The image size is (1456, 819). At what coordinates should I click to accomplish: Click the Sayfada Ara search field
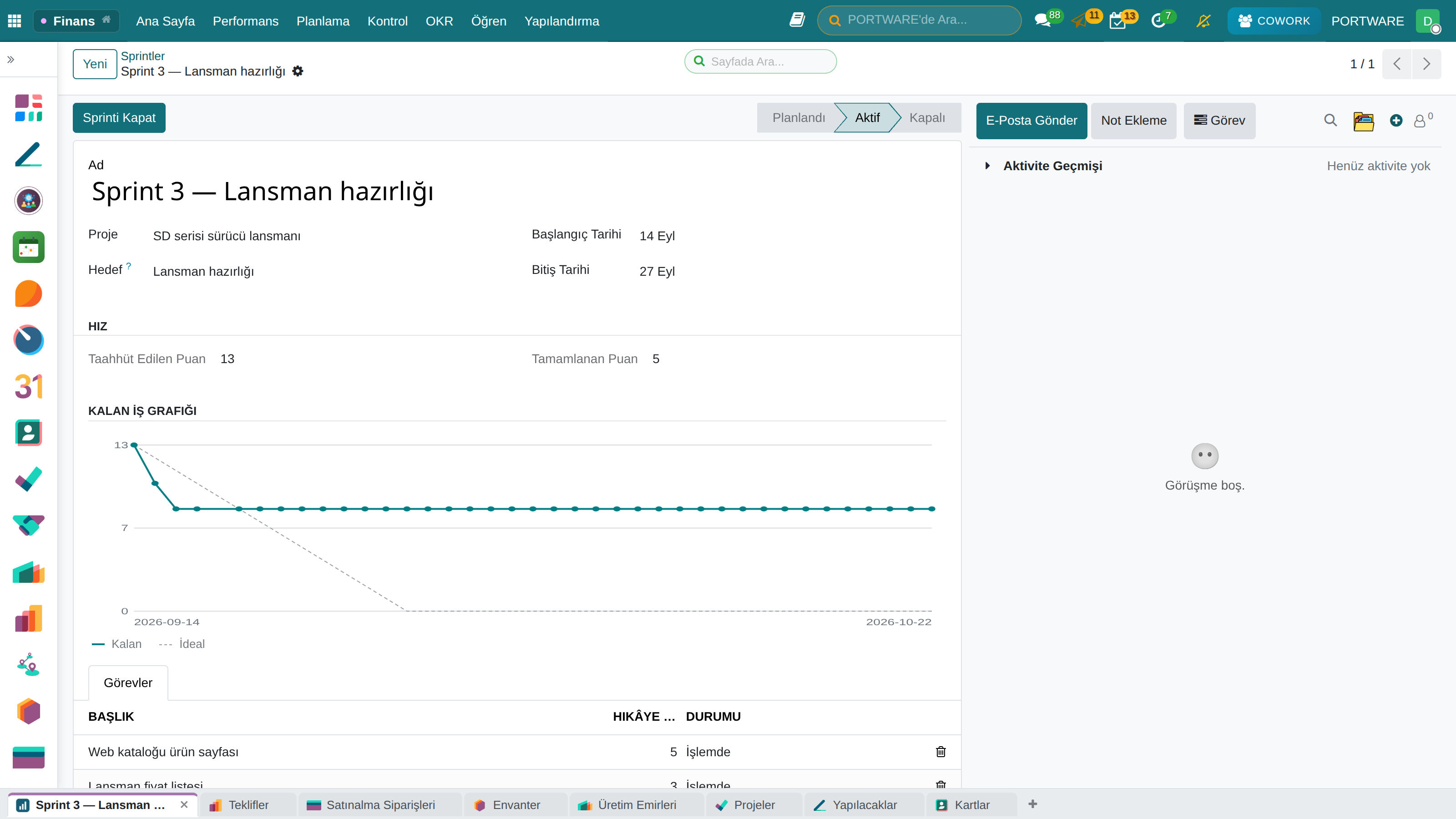click(x=760, y=61)
